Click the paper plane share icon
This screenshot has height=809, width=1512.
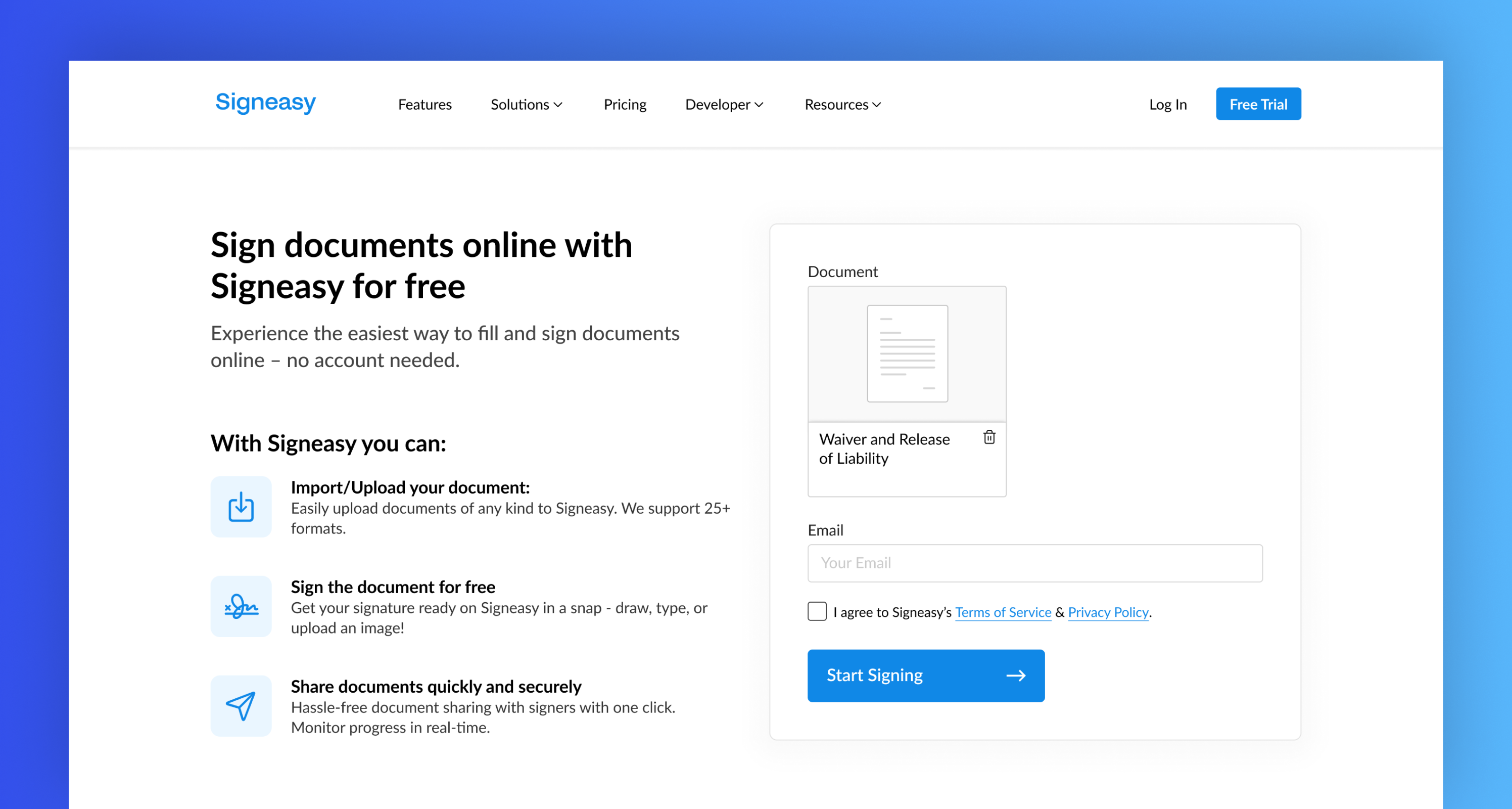point(241,706)
